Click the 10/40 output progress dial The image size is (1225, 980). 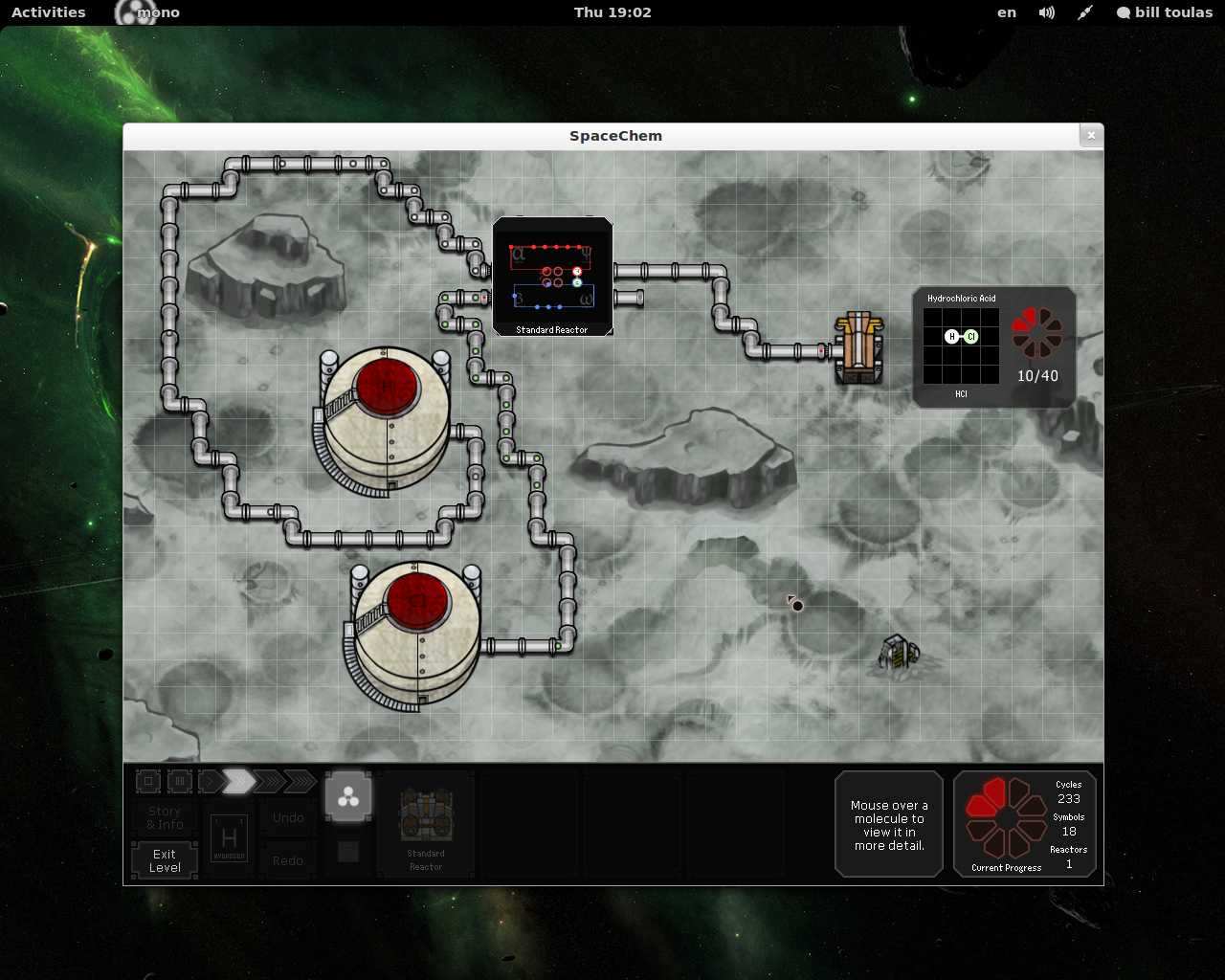[x=1037, y=332]
